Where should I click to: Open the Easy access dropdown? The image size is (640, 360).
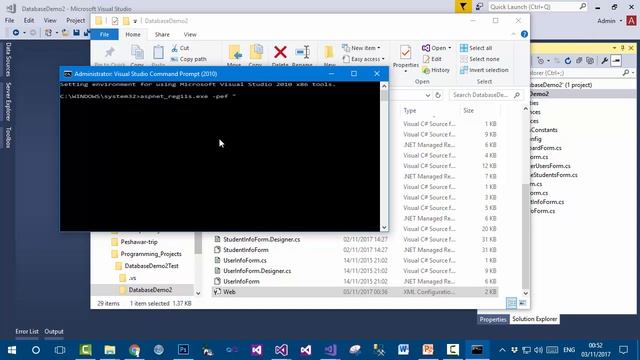click(x=363, y=59)
